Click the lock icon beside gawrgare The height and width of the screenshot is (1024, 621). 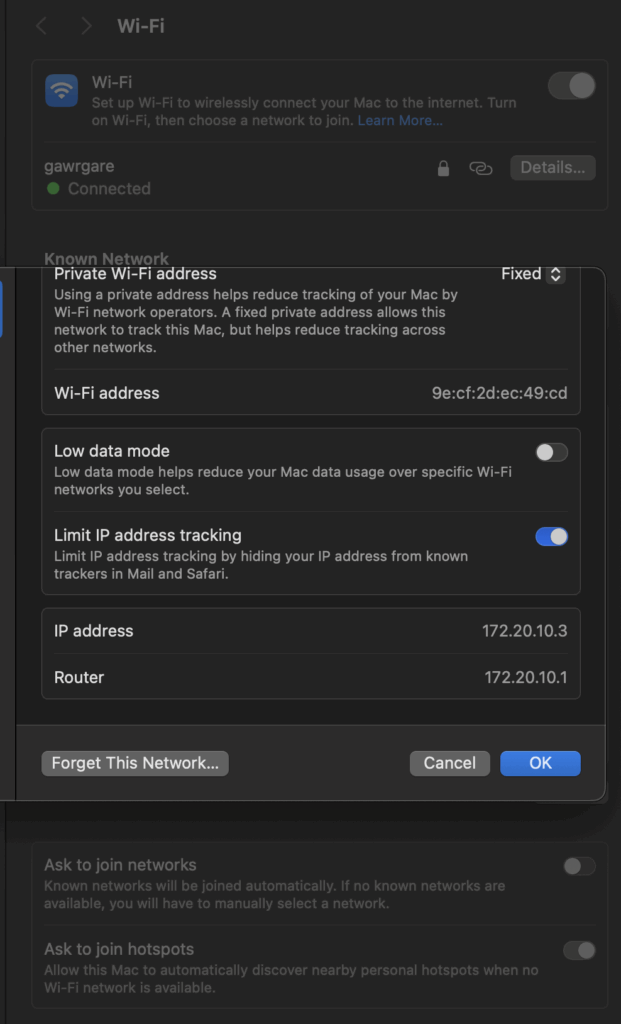click(443, 168)
